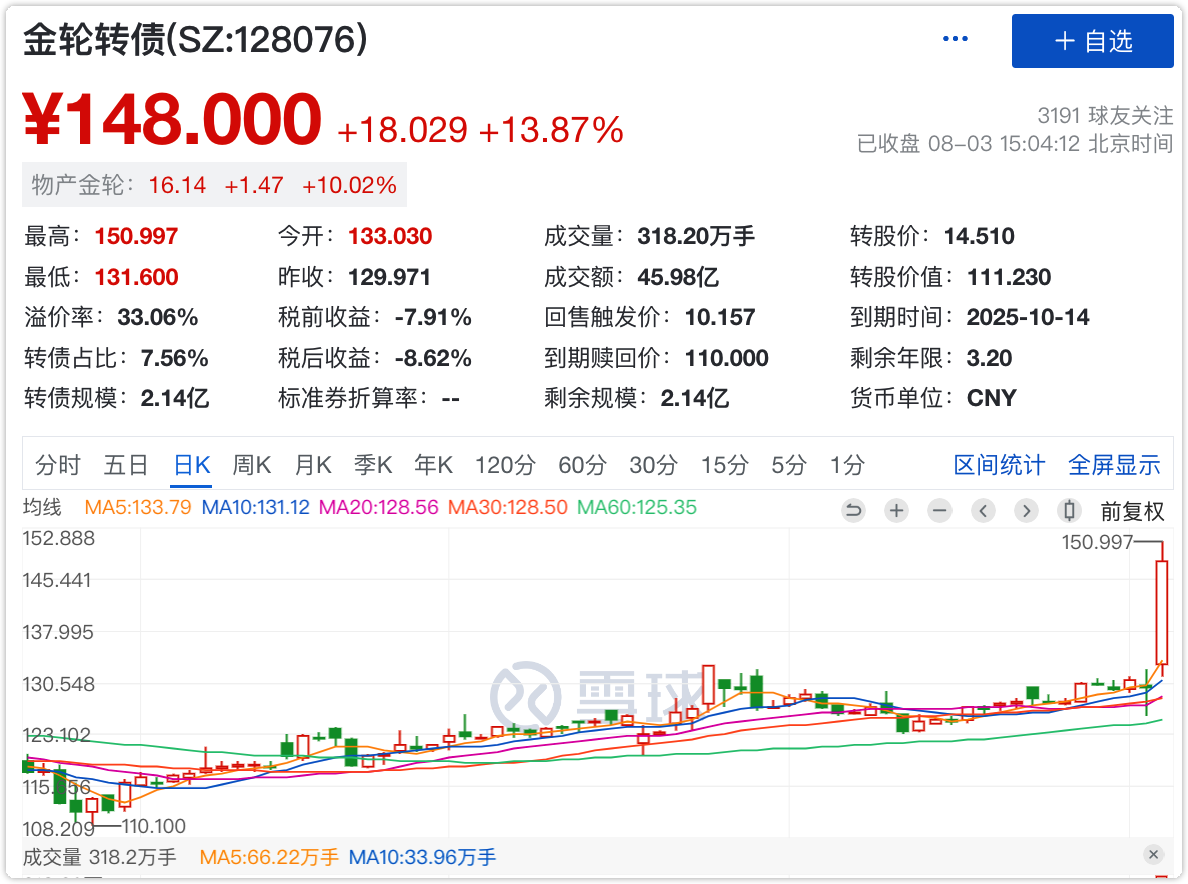Select the 月K monthly chart tab
Viewport: 1188px width, 884px height.
[x=312, y=465]
